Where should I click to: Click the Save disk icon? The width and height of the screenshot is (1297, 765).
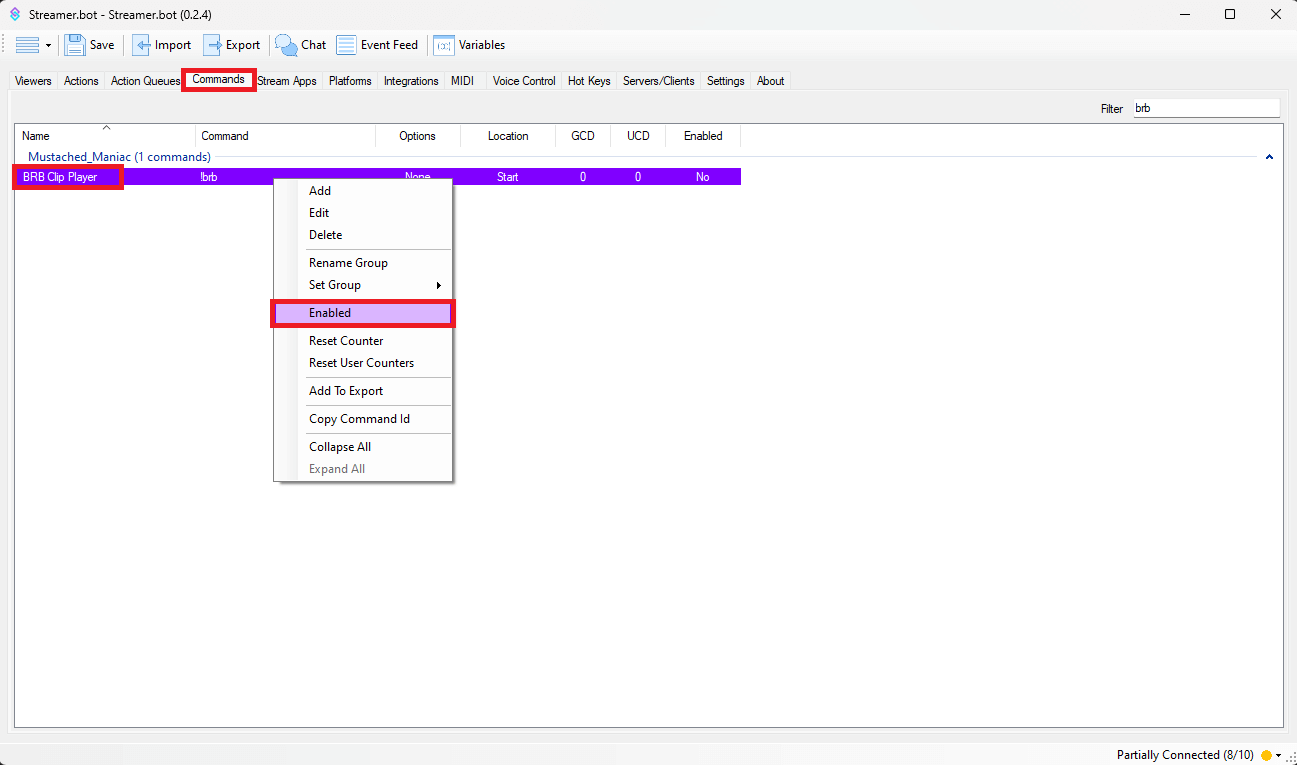pos(75,45)
